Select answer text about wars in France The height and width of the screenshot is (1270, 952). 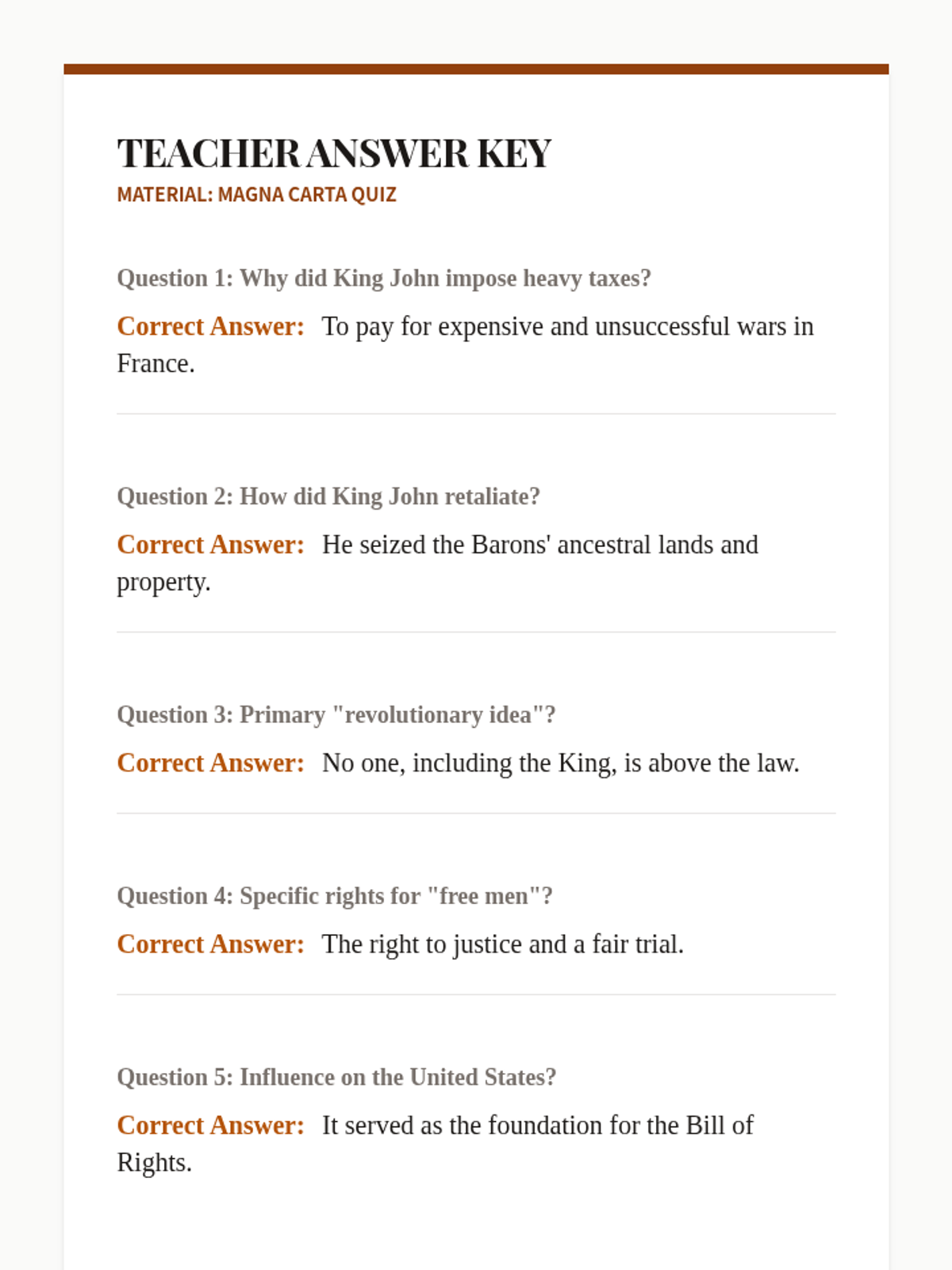(x=466, y=344)
